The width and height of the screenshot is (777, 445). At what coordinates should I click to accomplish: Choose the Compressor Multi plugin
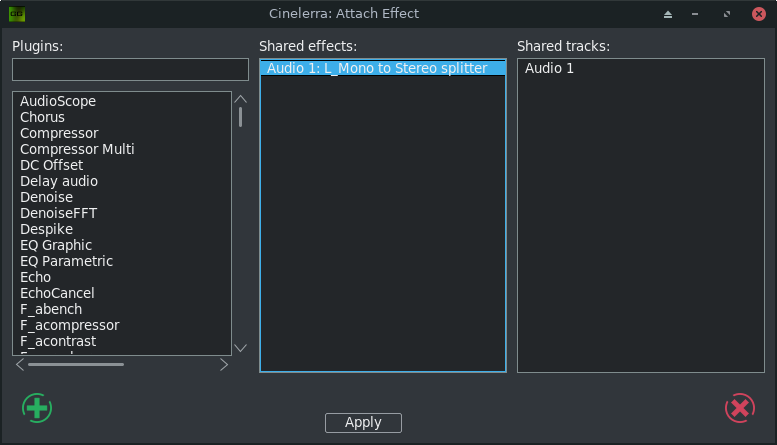(x=77, y=149)
